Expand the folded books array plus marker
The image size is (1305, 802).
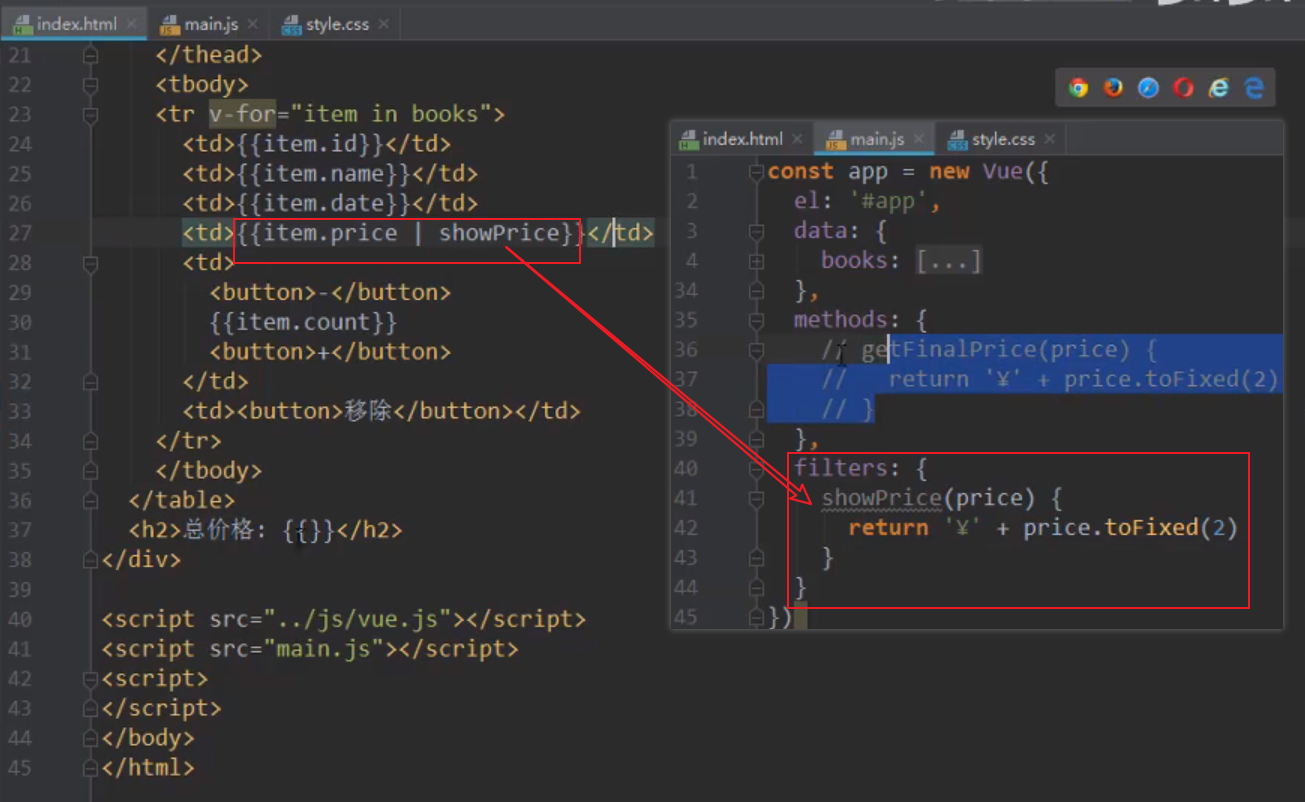(x=756, y=261)
